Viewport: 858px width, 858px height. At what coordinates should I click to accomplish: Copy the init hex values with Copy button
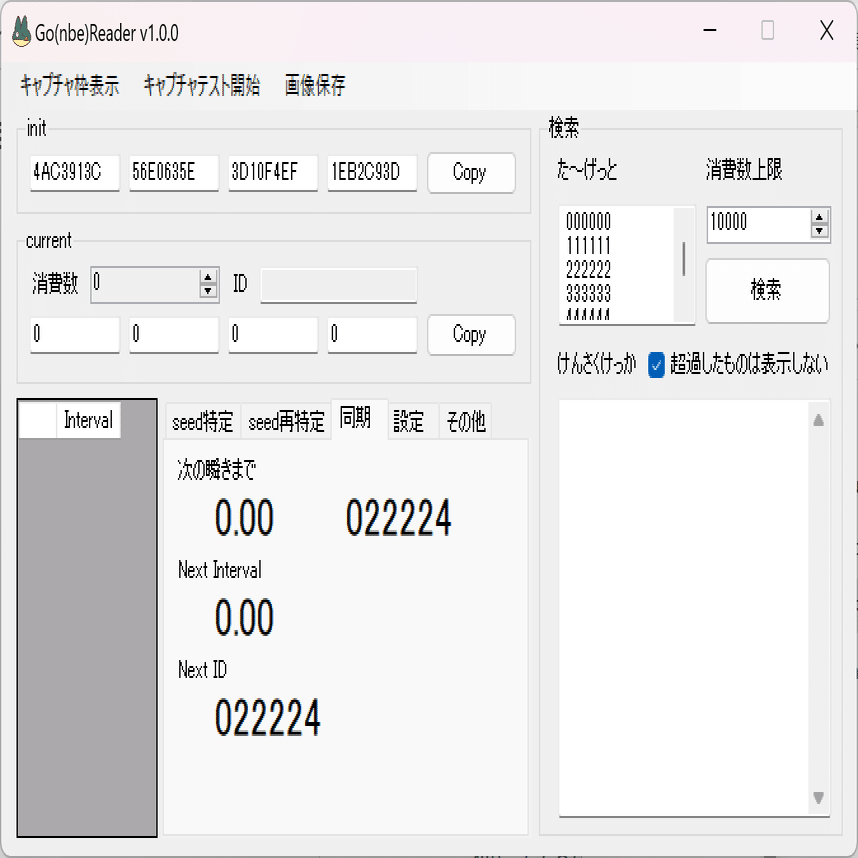[x=470, y=173]
